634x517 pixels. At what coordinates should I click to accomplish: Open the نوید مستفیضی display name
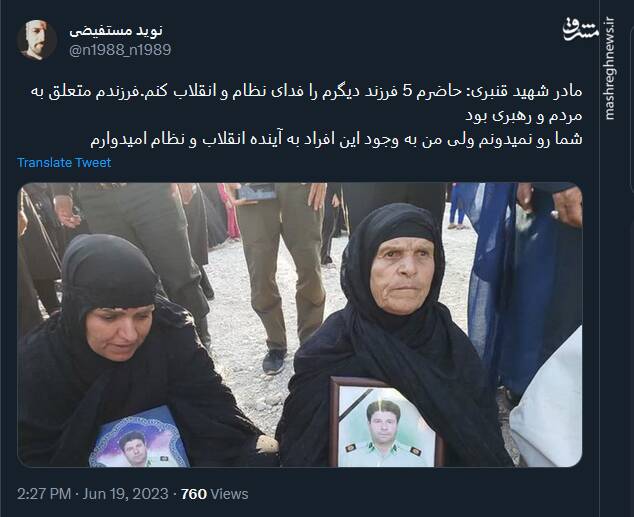(116, 30)
